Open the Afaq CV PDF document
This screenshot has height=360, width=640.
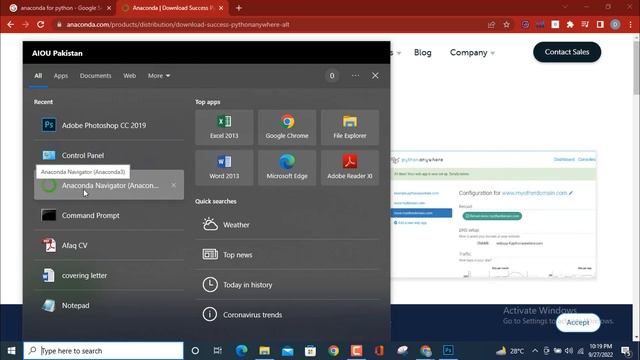(x=109, y=245)
